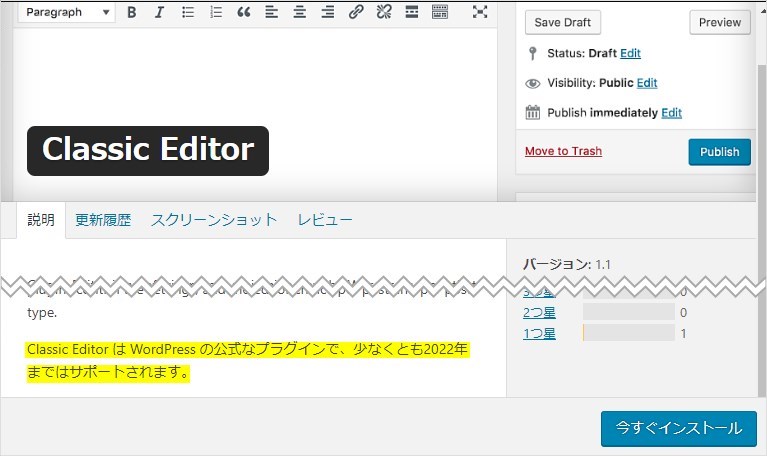Click the publish calendar icon
Viewport: 767px width, 456px height.
click(533, 113)
